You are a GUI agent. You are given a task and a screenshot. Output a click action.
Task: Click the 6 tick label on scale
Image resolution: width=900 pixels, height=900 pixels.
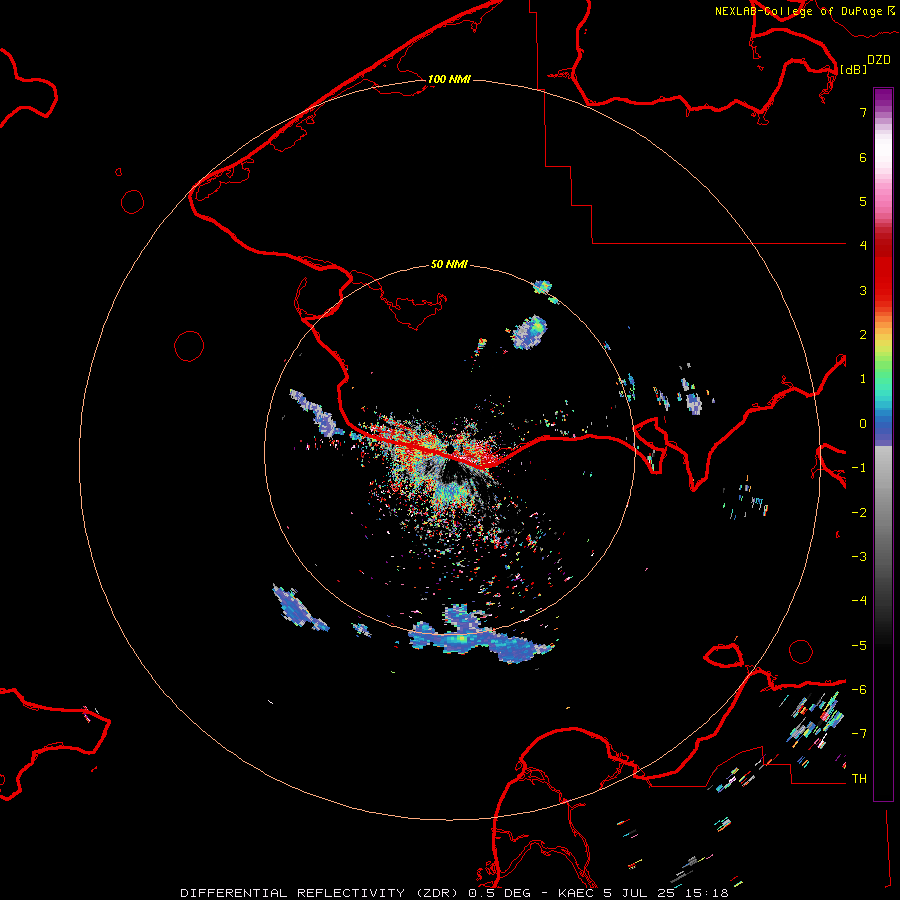pos(863,157)
